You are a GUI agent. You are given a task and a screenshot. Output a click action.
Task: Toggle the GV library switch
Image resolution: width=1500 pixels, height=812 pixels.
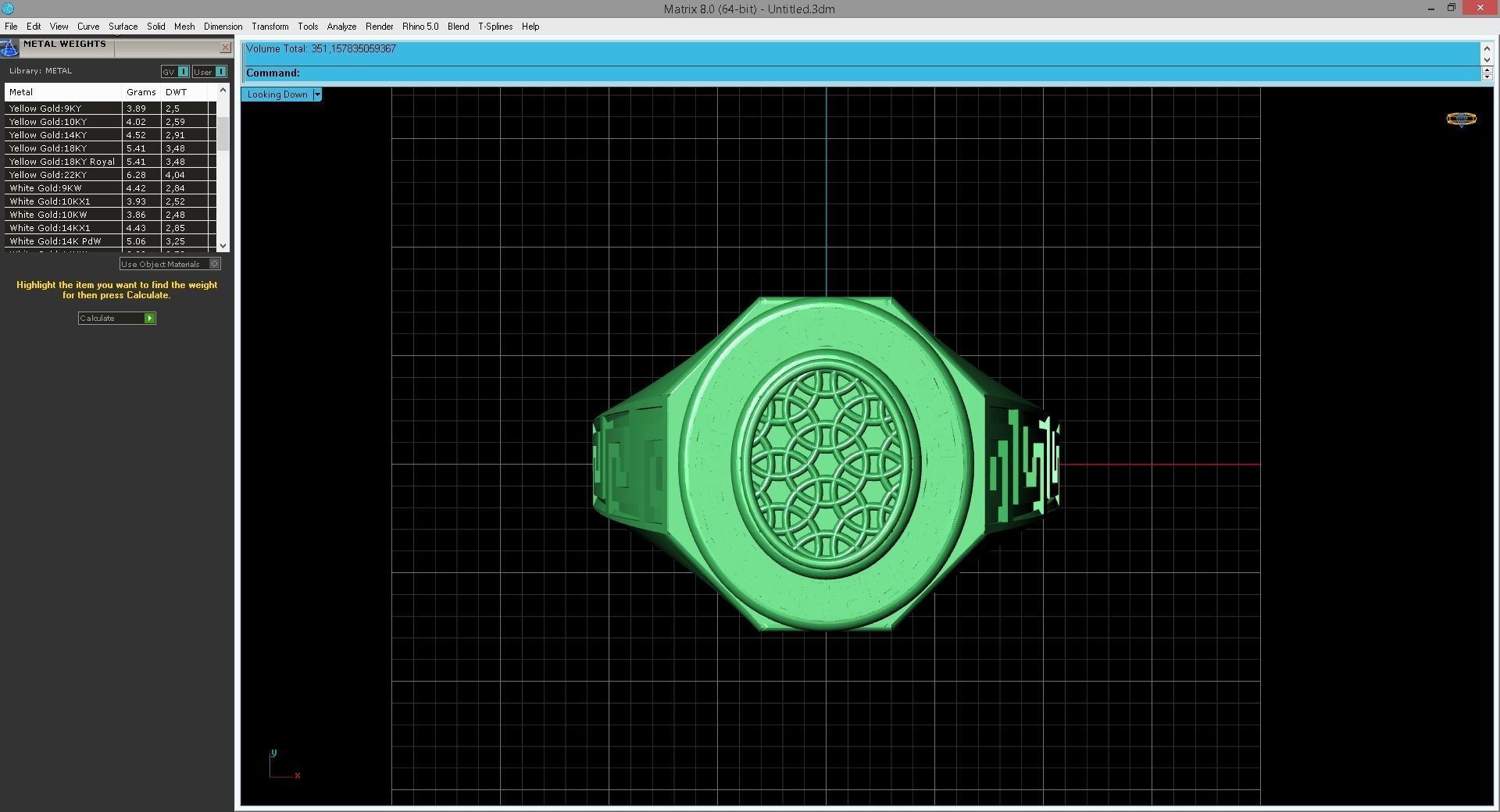(175, 72)
